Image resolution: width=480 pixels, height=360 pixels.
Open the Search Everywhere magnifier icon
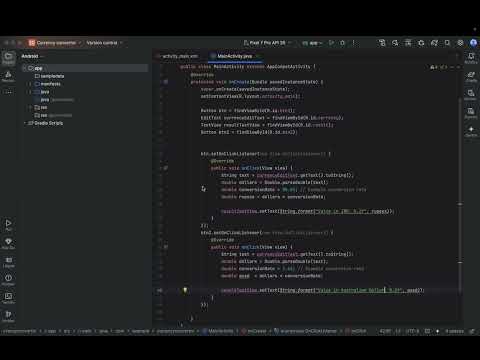447,43
